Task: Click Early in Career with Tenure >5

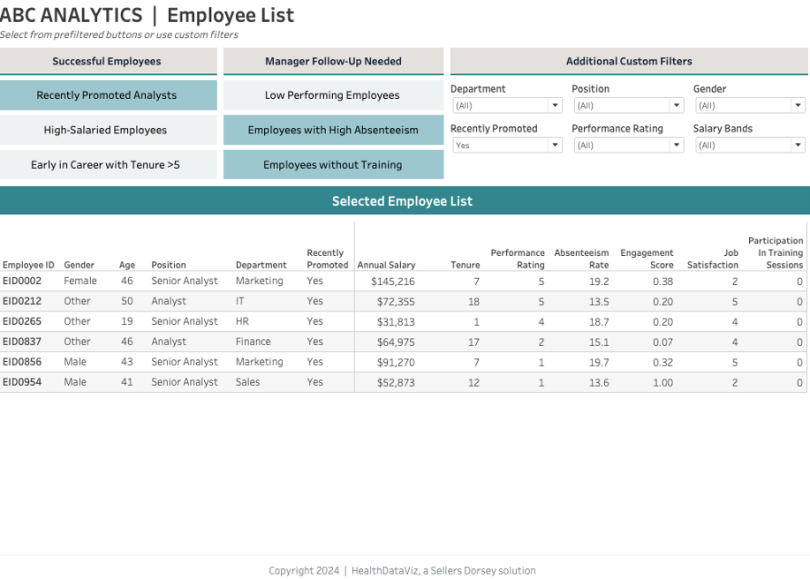Action: click(x=107, y=165)
